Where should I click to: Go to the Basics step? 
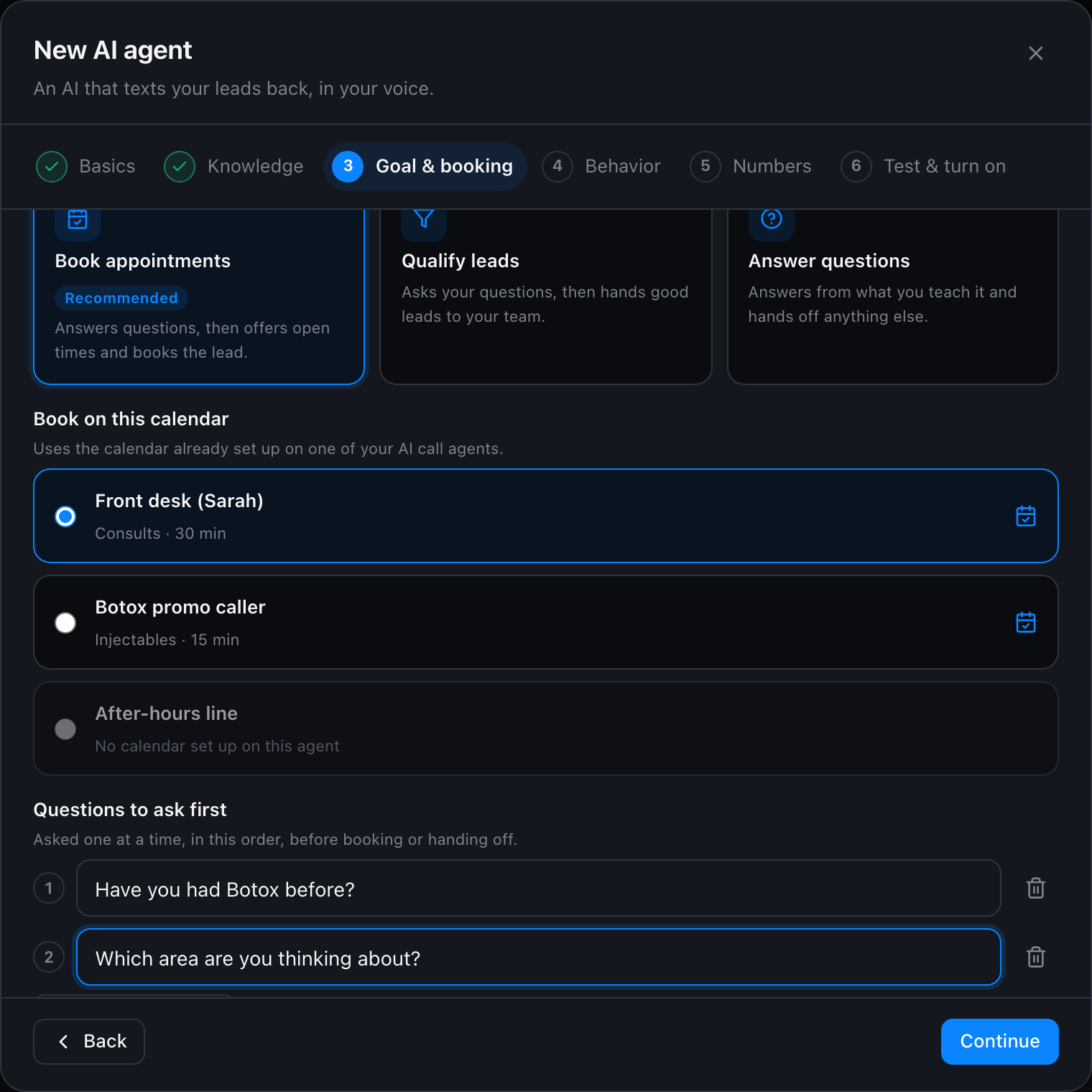[86, 167]
